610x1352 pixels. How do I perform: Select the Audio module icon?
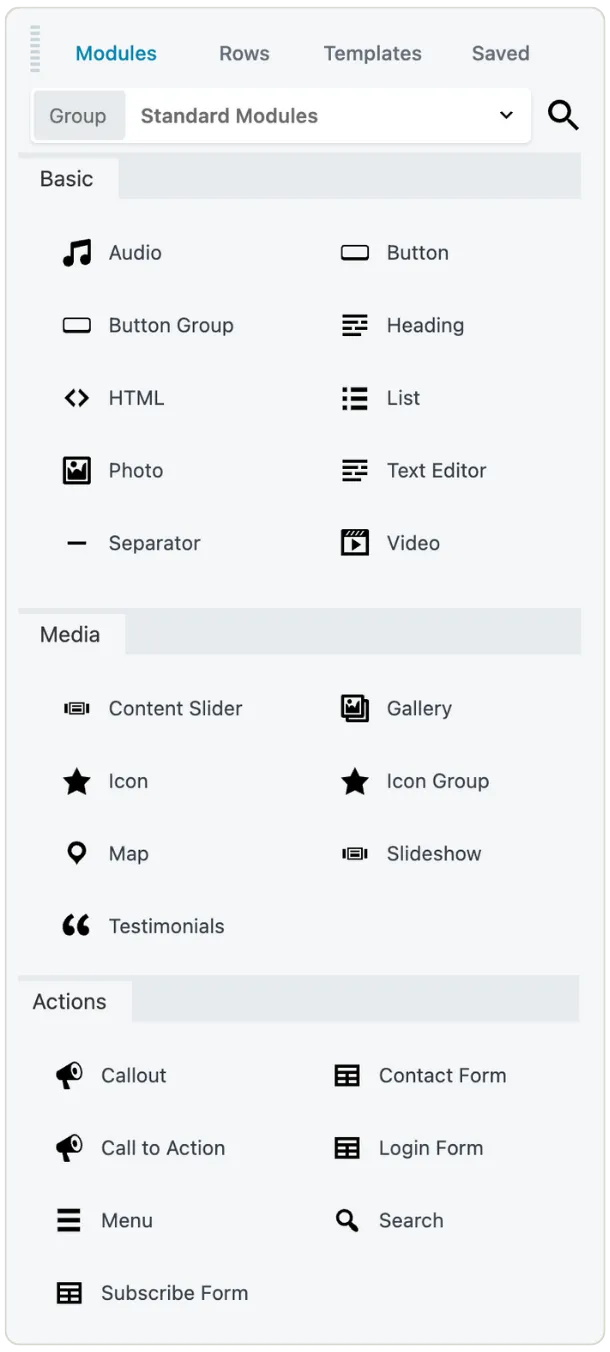coord(76,252)
